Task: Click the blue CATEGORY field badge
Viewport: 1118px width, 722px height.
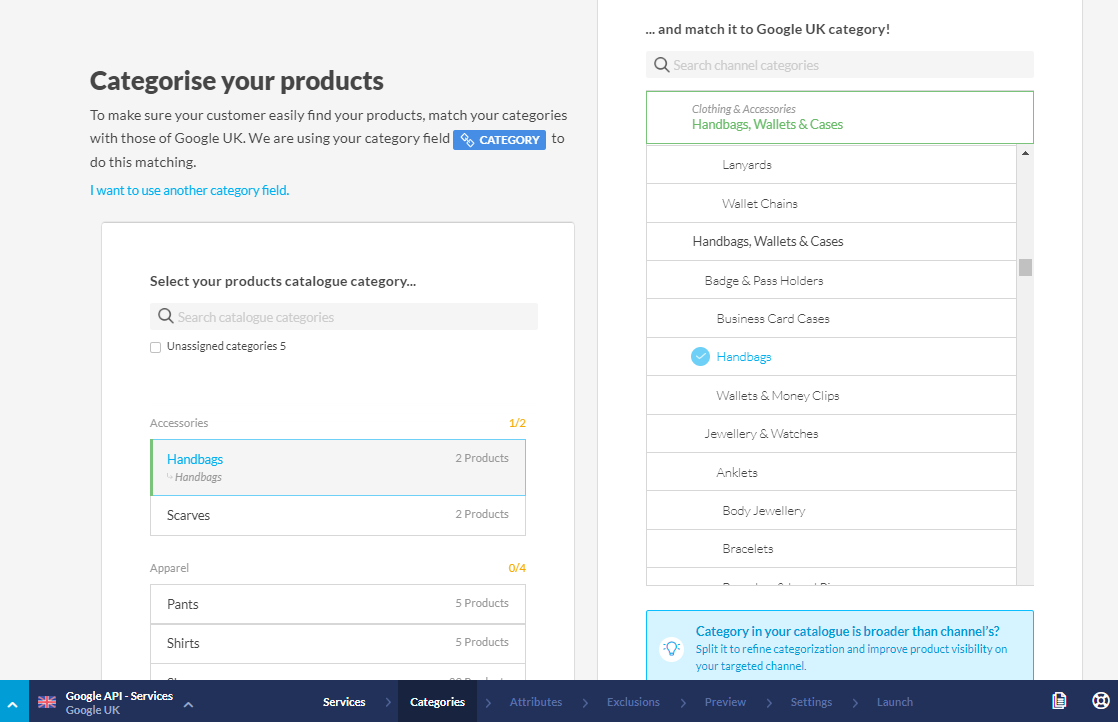Action: [499, 140]
